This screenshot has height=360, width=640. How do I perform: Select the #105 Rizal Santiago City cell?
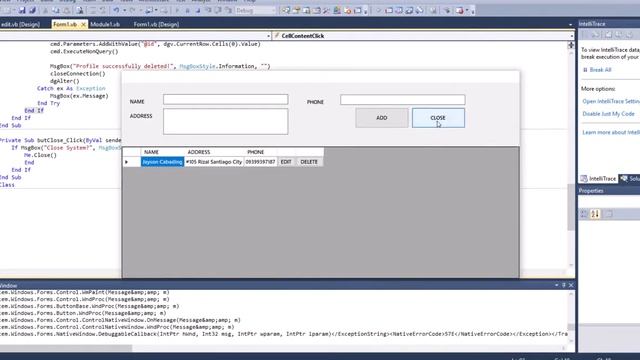pos(214,162)
